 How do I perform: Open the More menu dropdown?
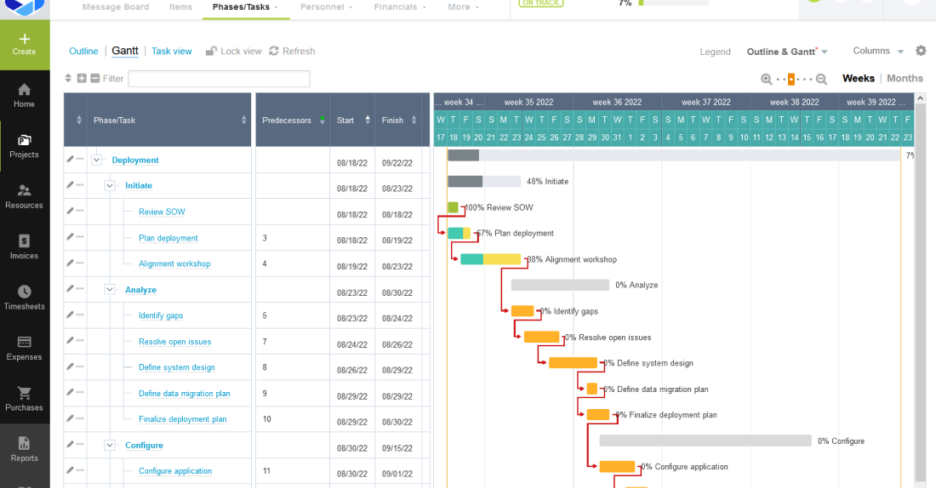point(463,7)
